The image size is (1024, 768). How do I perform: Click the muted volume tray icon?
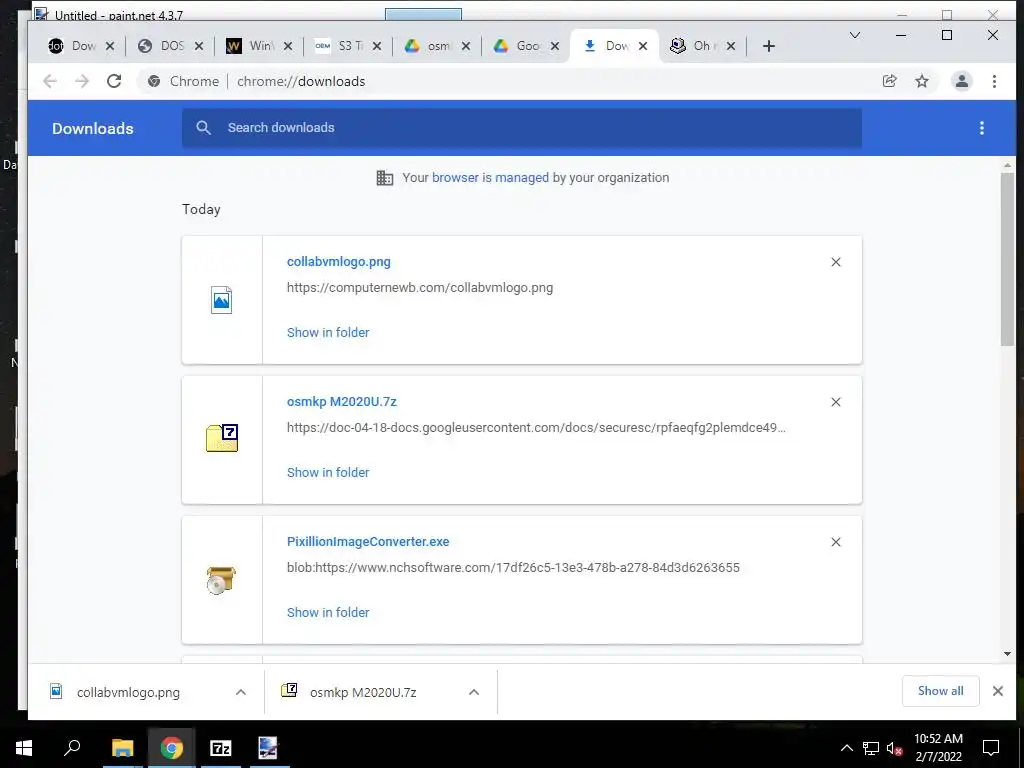point(894,748)
